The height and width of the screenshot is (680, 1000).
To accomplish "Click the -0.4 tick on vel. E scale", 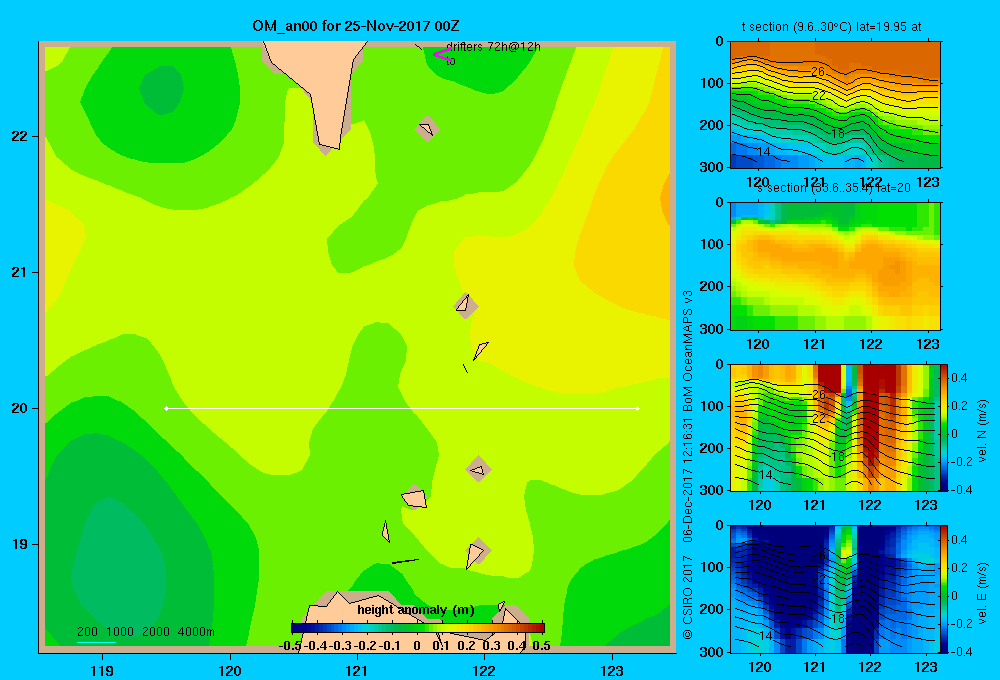I will click(x=960, y=651).
